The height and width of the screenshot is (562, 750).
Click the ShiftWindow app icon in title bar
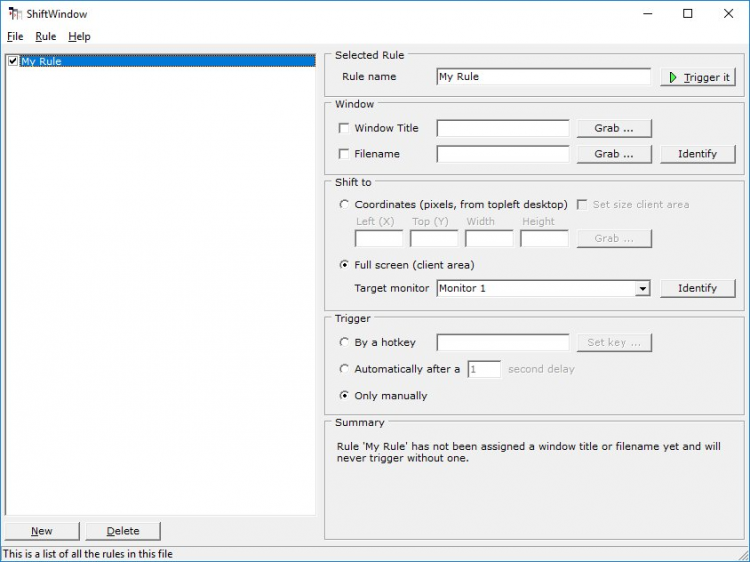[x=15, y=13]
